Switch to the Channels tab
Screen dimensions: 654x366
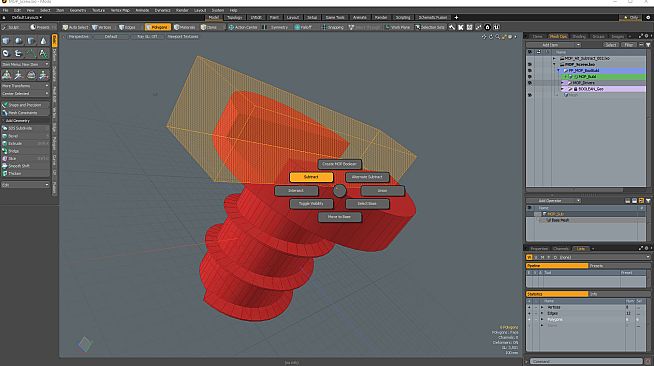(561, 248)
